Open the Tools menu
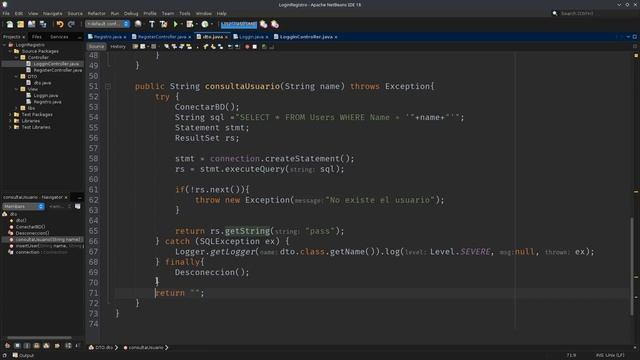 (184, 13)
